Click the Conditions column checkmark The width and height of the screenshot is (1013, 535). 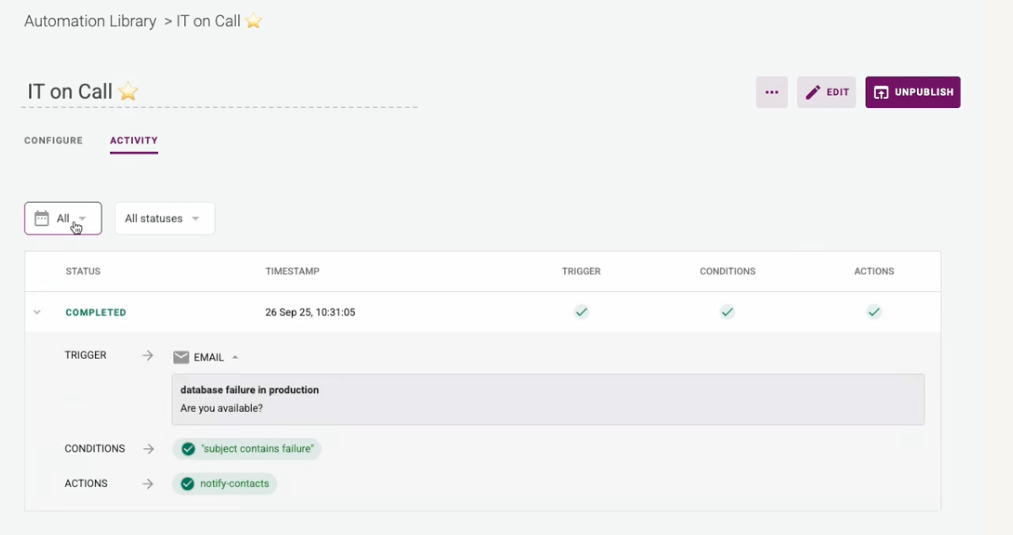727,312
